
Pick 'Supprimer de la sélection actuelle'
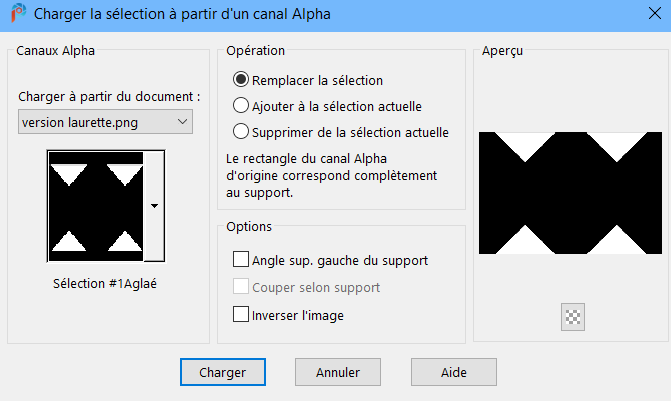241,131
